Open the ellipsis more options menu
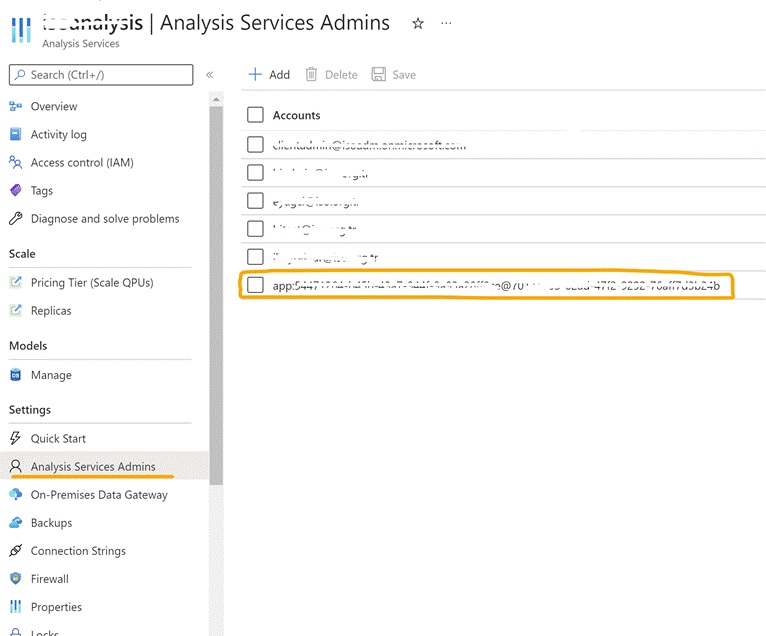 [446, 23]
